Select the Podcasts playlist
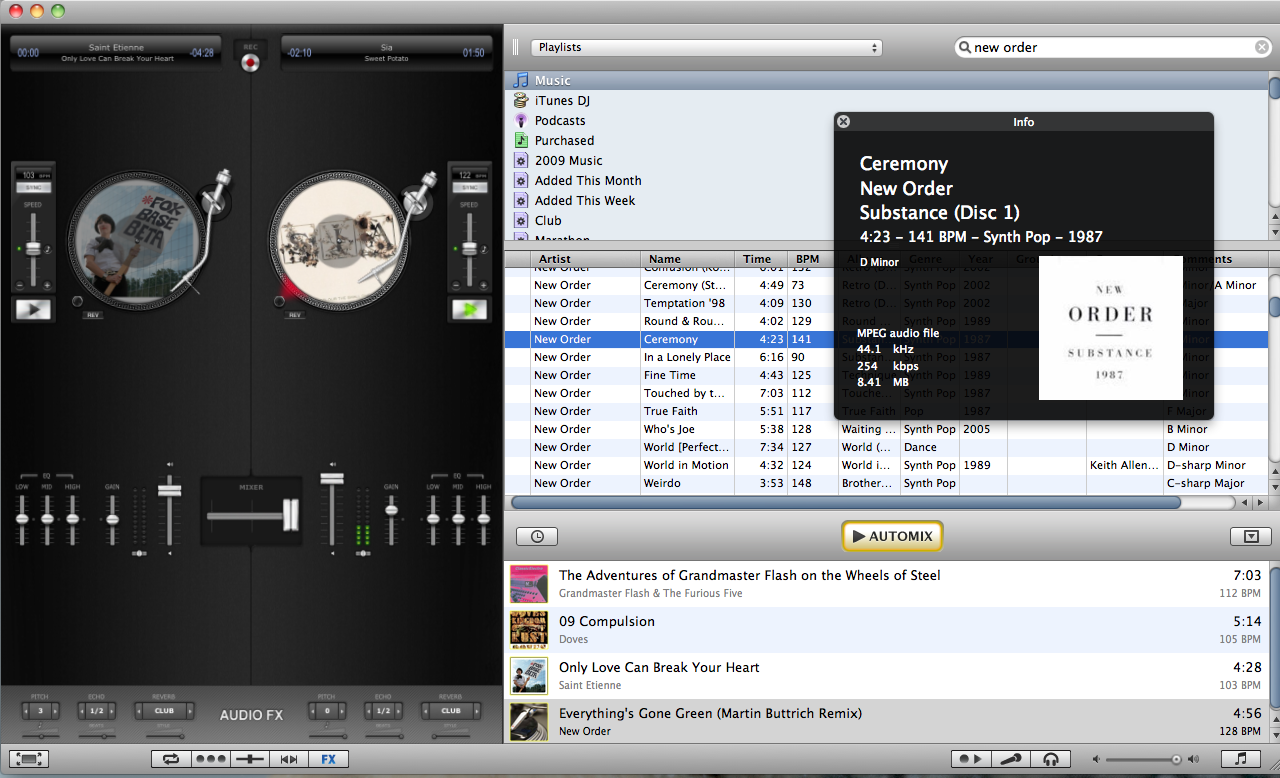This screenshot has width=1280, height=778. [x=560, y=121]
